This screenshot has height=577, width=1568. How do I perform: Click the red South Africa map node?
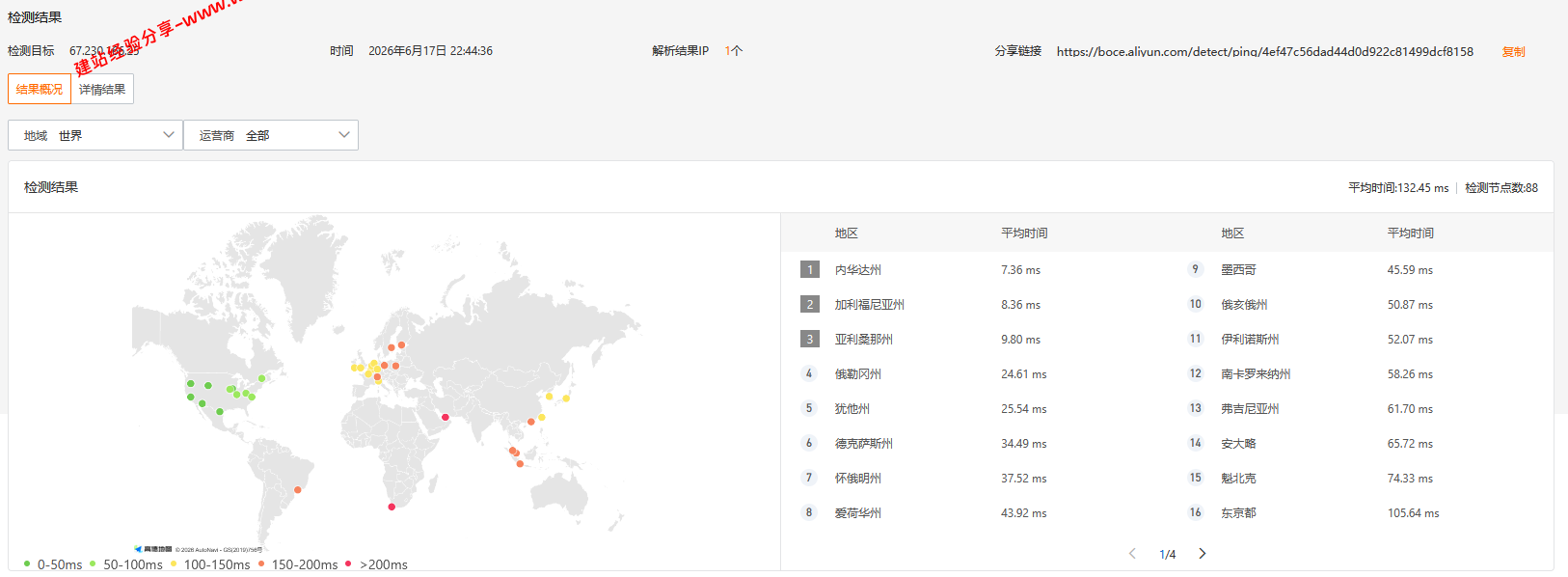(x=392, y=507)
